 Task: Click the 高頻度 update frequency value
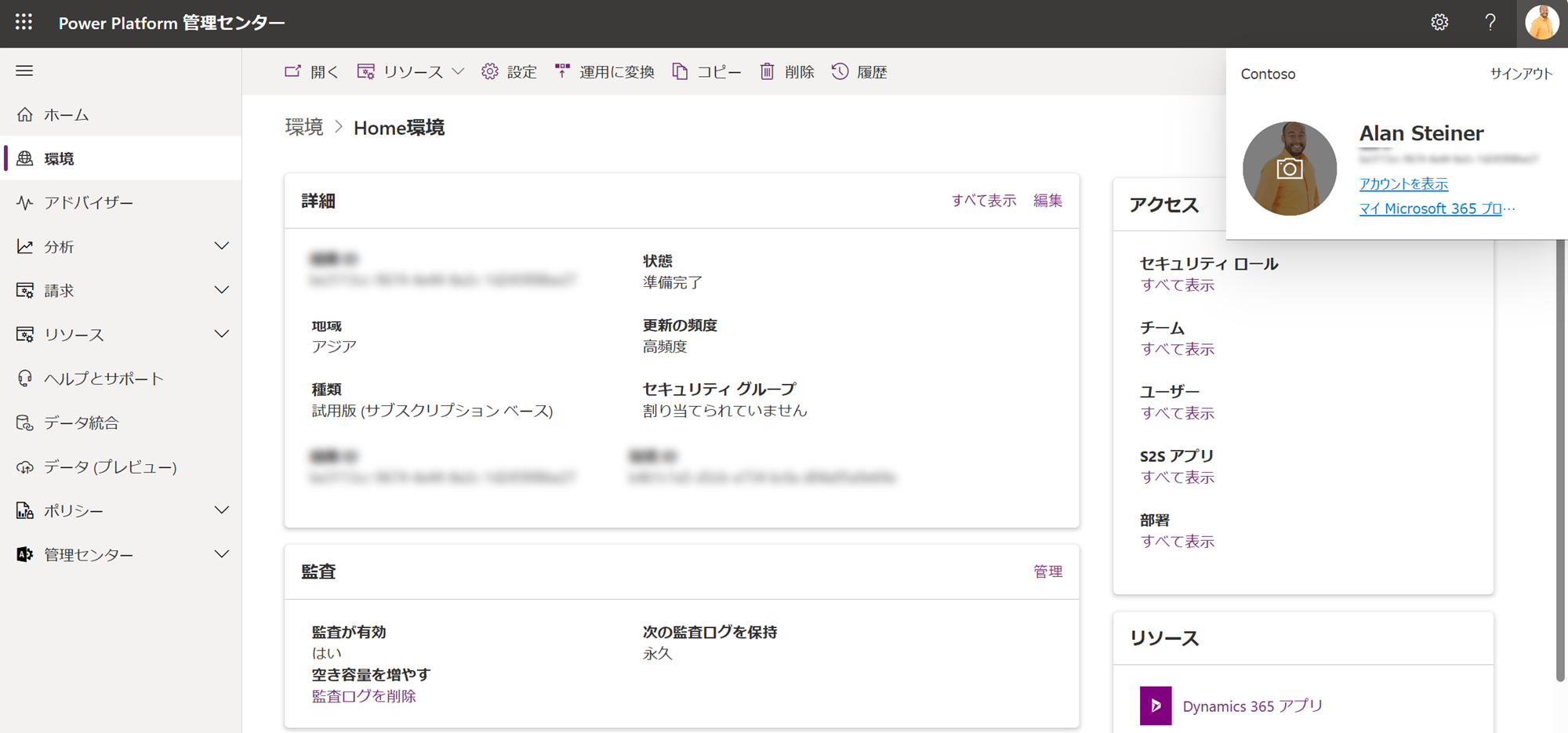click(x=665, y=347)
